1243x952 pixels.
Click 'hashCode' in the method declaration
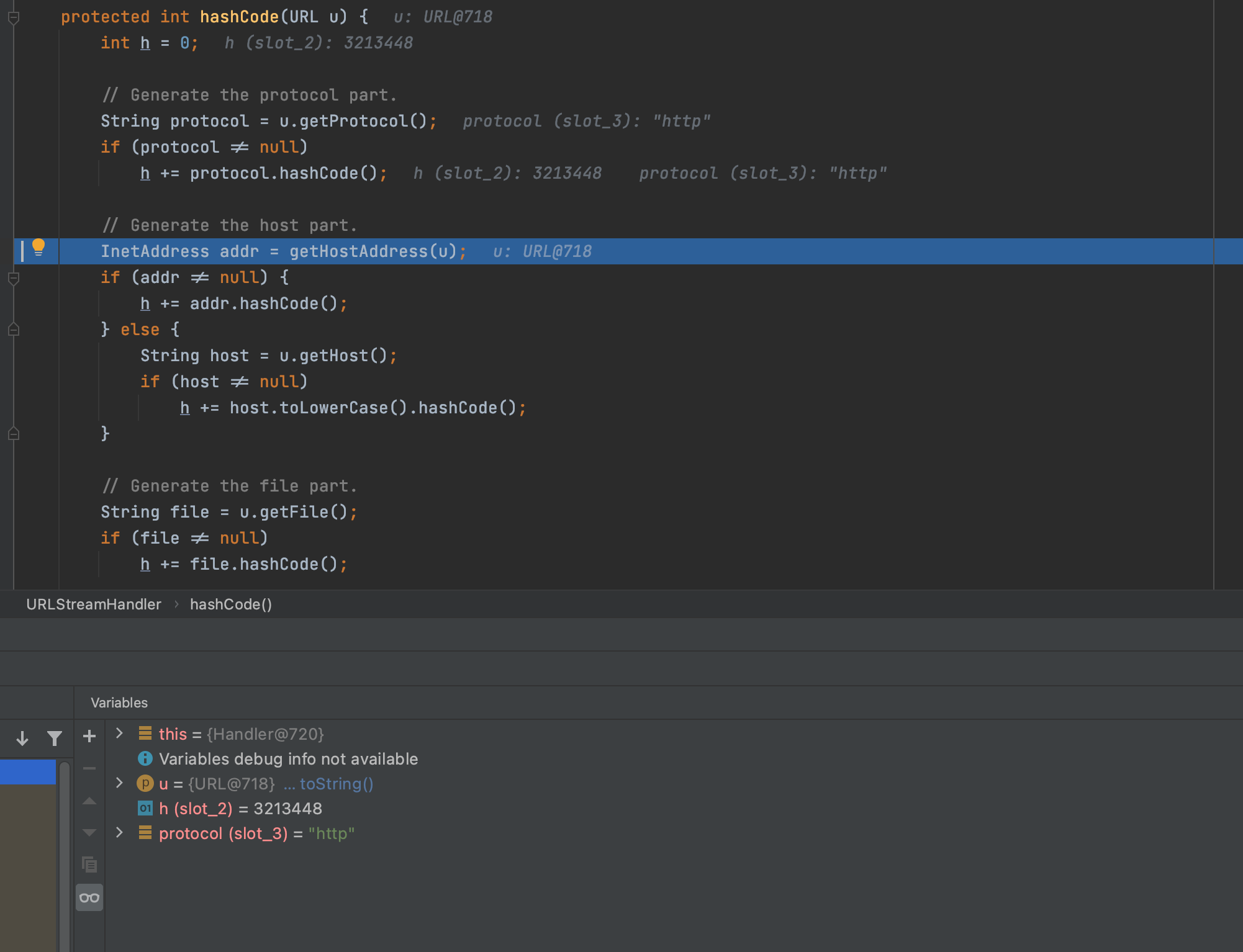pyautogui.click(x=239, y=17)
